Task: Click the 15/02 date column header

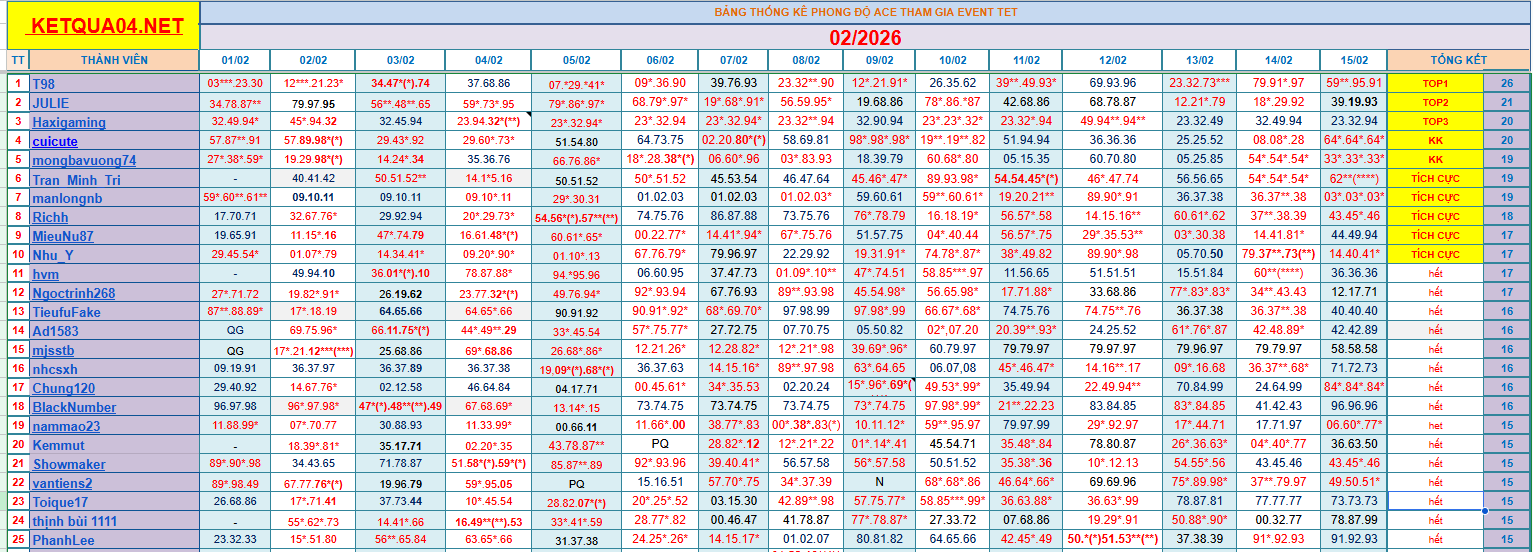Action: [x=1352, y=60]
